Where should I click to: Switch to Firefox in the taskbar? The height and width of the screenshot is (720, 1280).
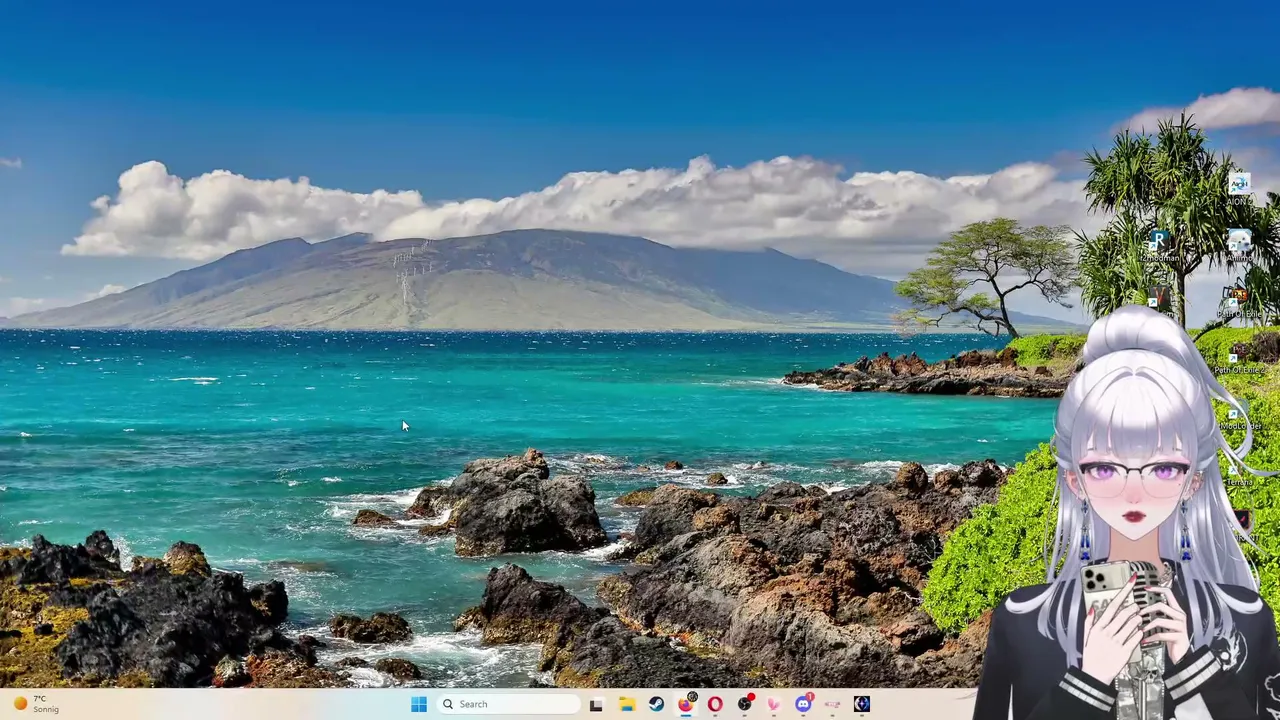[685, 704]
